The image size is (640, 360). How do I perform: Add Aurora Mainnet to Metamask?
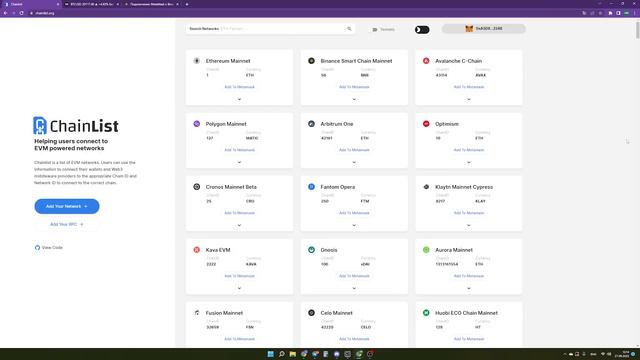click(469, 276)
